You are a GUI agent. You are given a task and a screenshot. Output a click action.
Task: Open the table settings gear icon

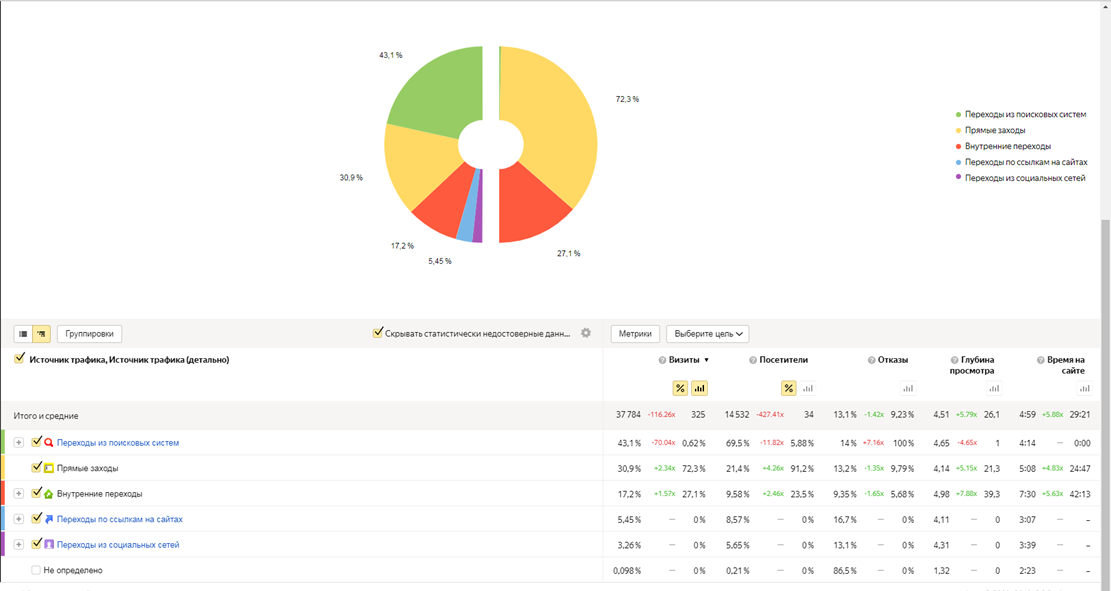[x=586, y=333]
